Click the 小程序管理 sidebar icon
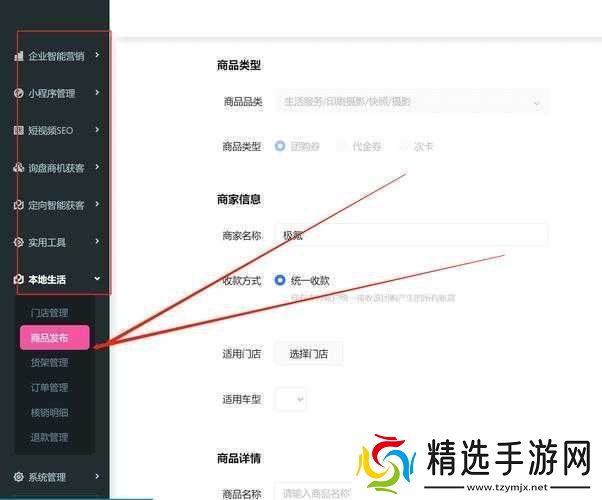Viewport: 602px width, 500px height. [19, 93]
